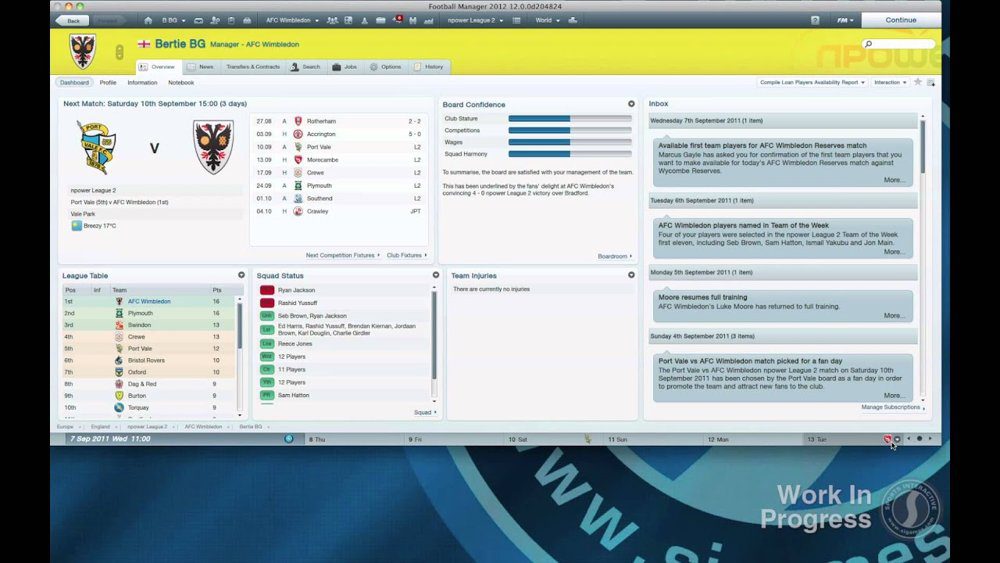Select the Dashboard sub-tab
This screenshot has height=563, width=1000.
coord(75,82)
